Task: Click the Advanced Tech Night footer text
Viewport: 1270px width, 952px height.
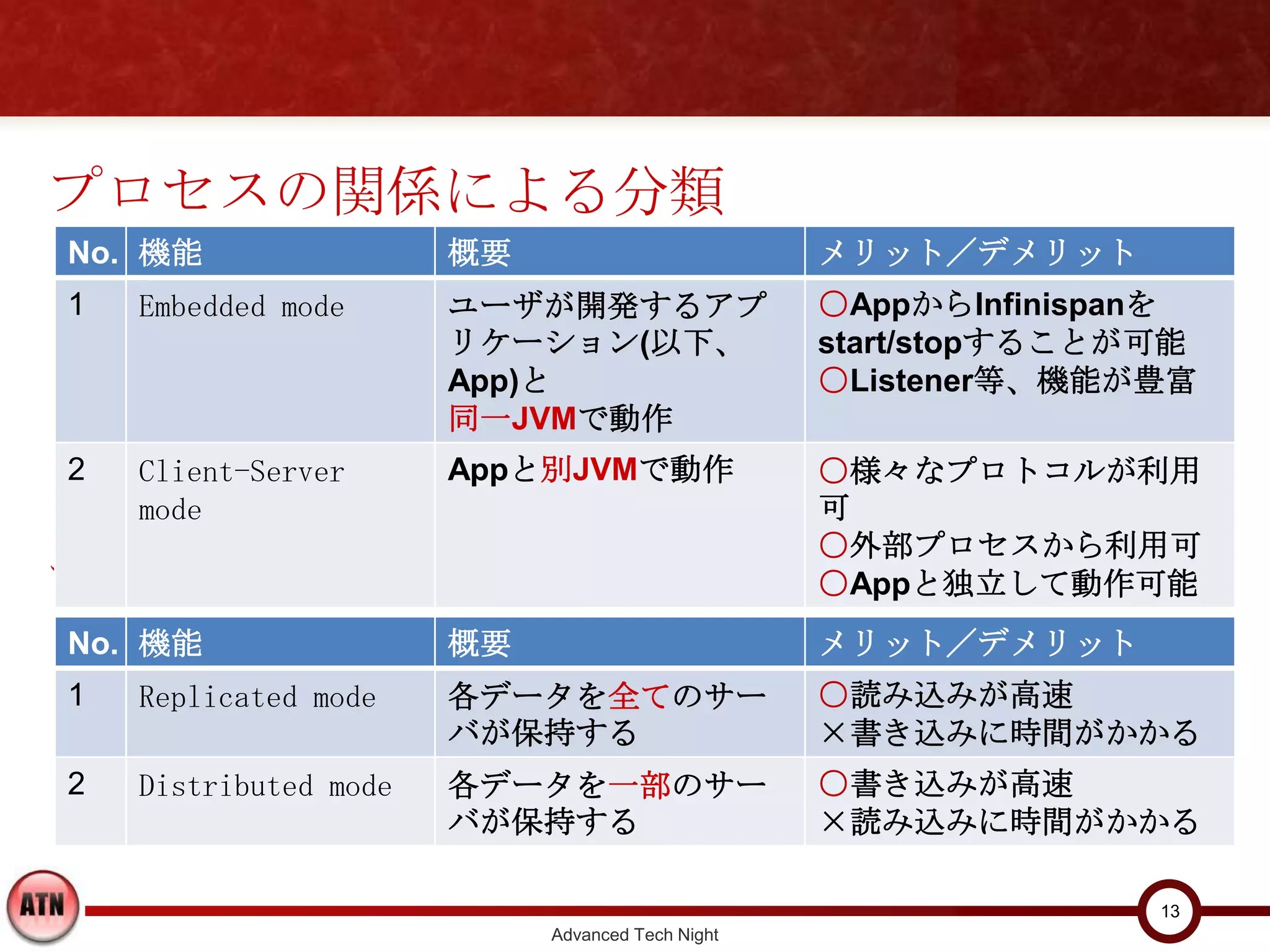Action: coord(634,934)
